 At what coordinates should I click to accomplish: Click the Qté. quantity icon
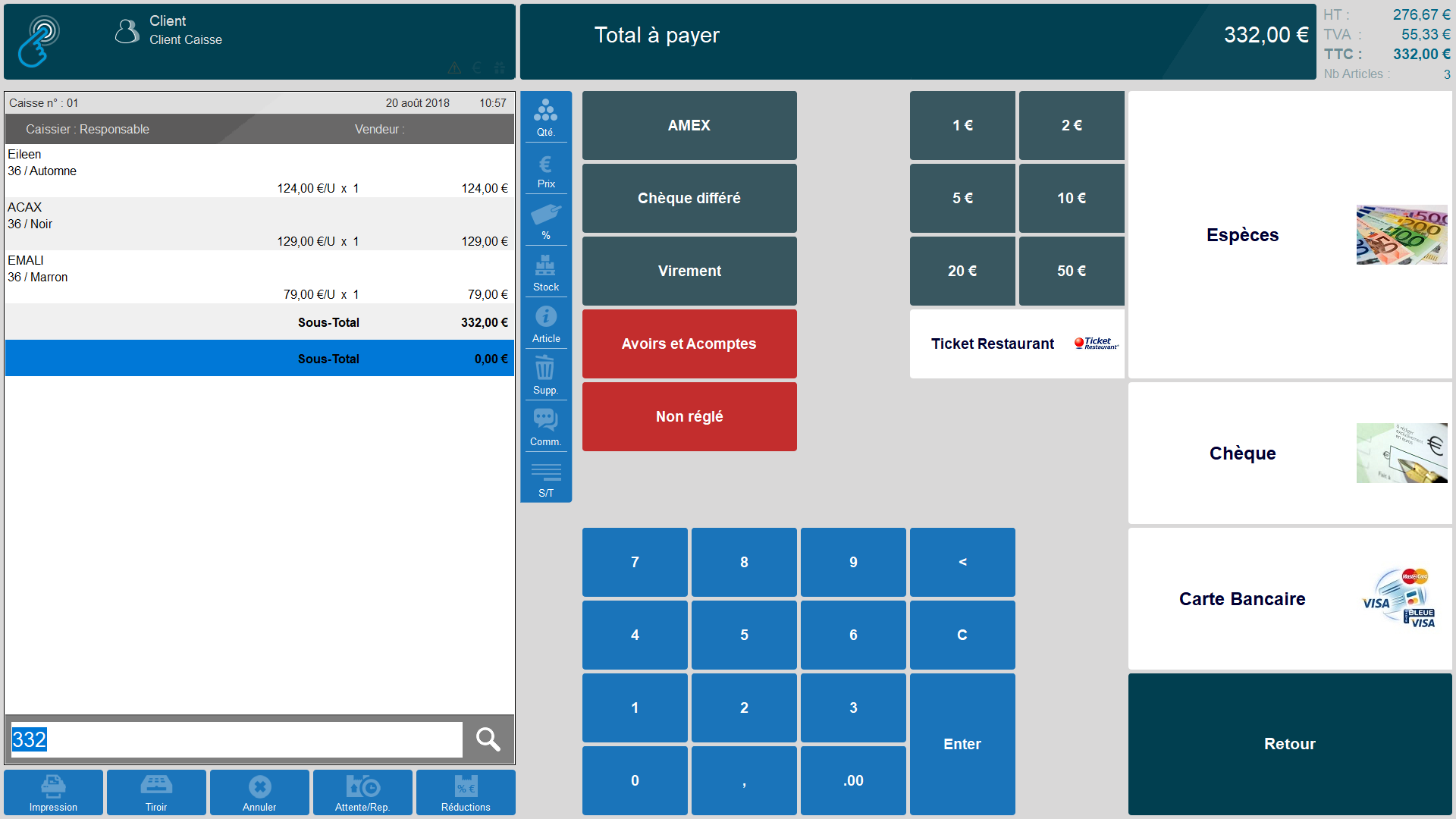546,117
